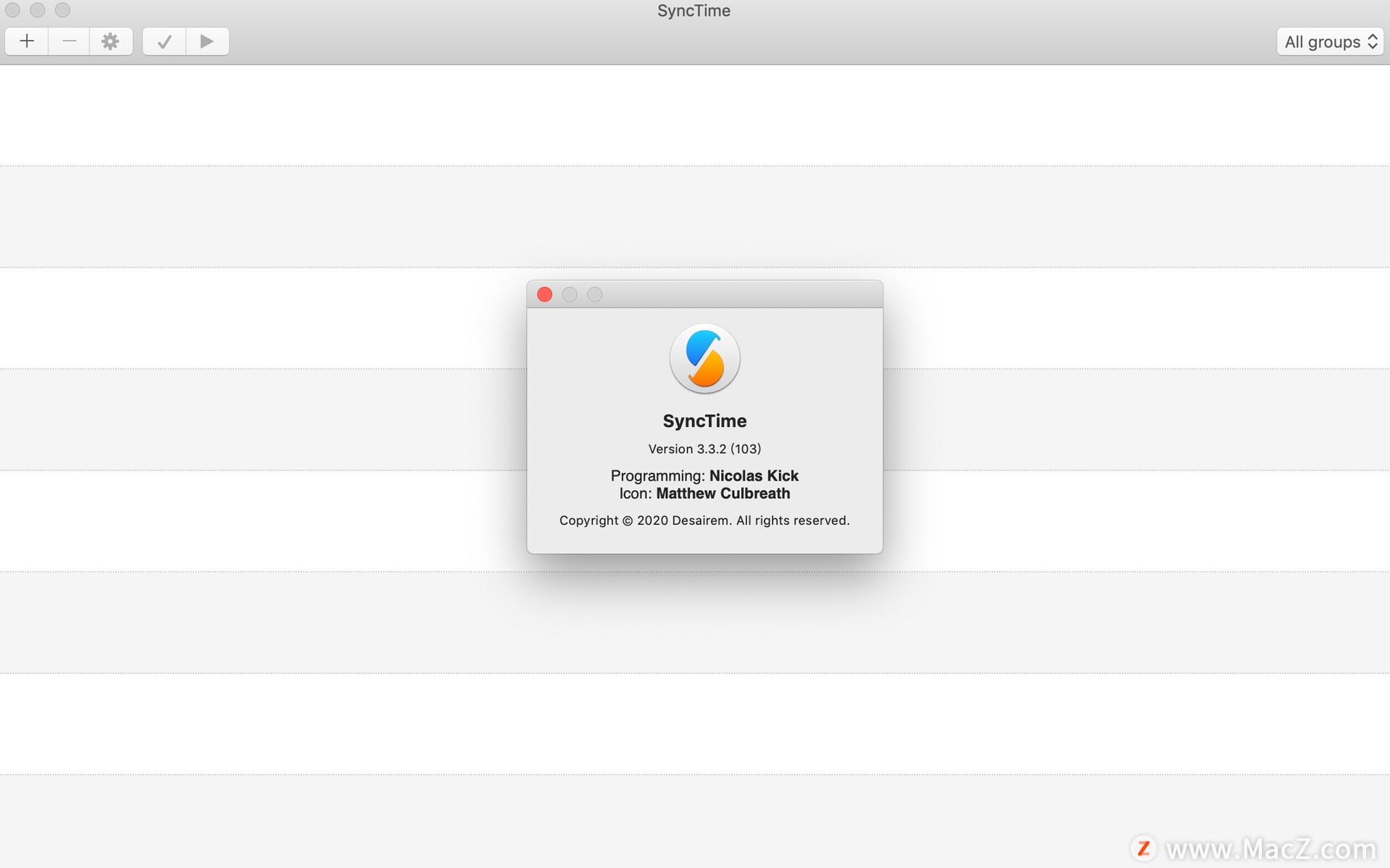This screenshot has width=1390, height=868.
Task: Click the main window's gray zoom button
Action: pos(63,10)
